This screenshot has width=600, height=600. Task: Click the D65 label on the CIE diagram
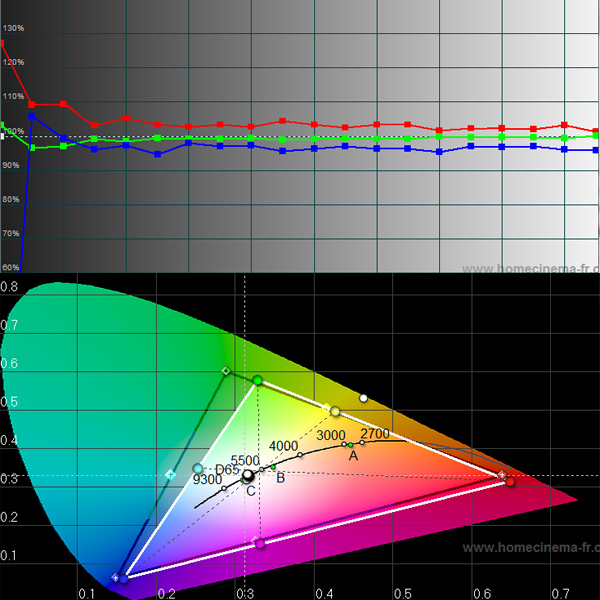227,470
